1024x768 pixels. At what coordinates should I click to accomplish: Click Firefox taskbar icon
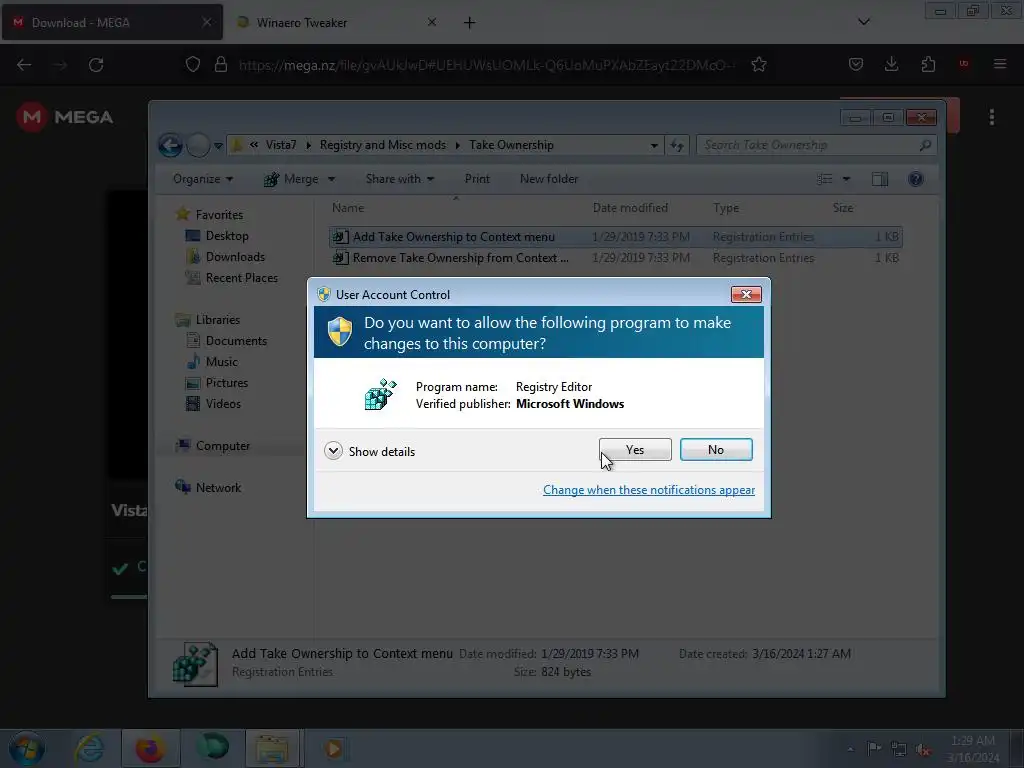[x=150, y=748]
